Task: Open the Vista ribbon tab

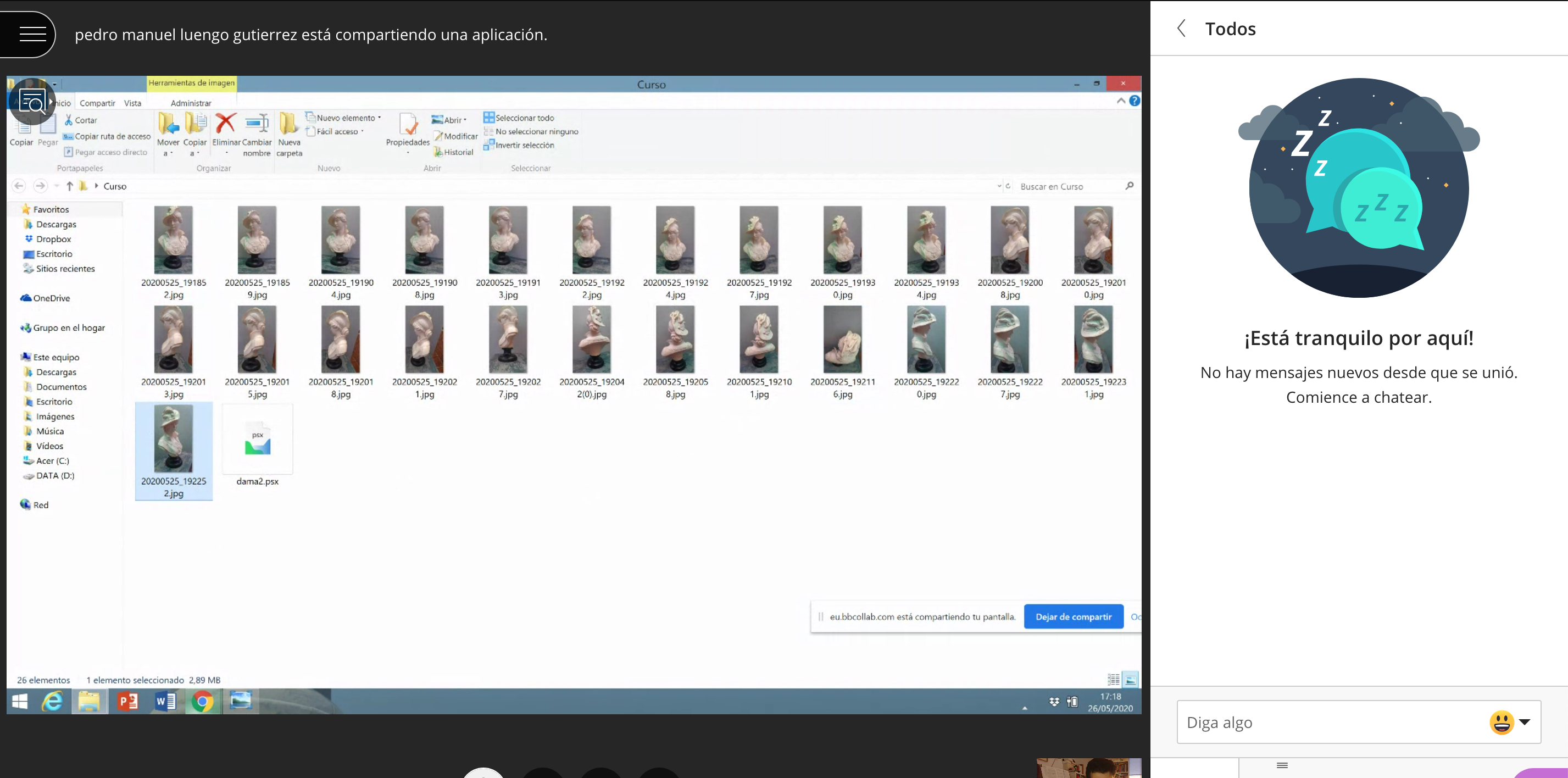Action: coord(133,103)
